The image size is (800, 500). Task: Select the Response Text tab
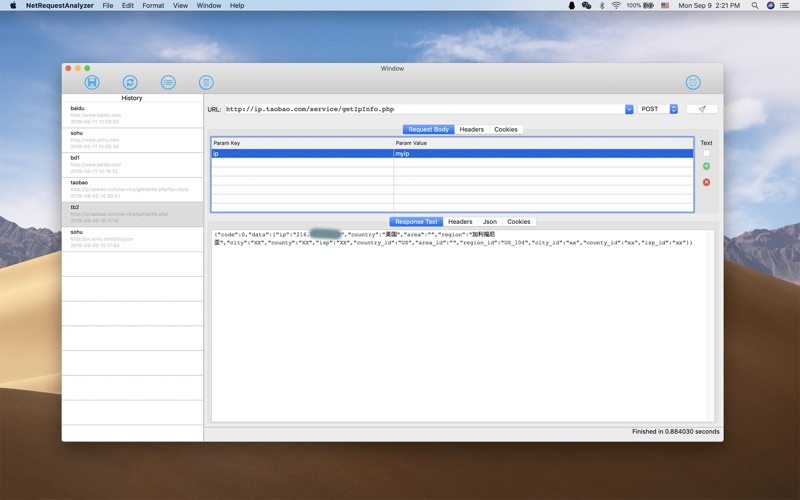tap(416, 222)
